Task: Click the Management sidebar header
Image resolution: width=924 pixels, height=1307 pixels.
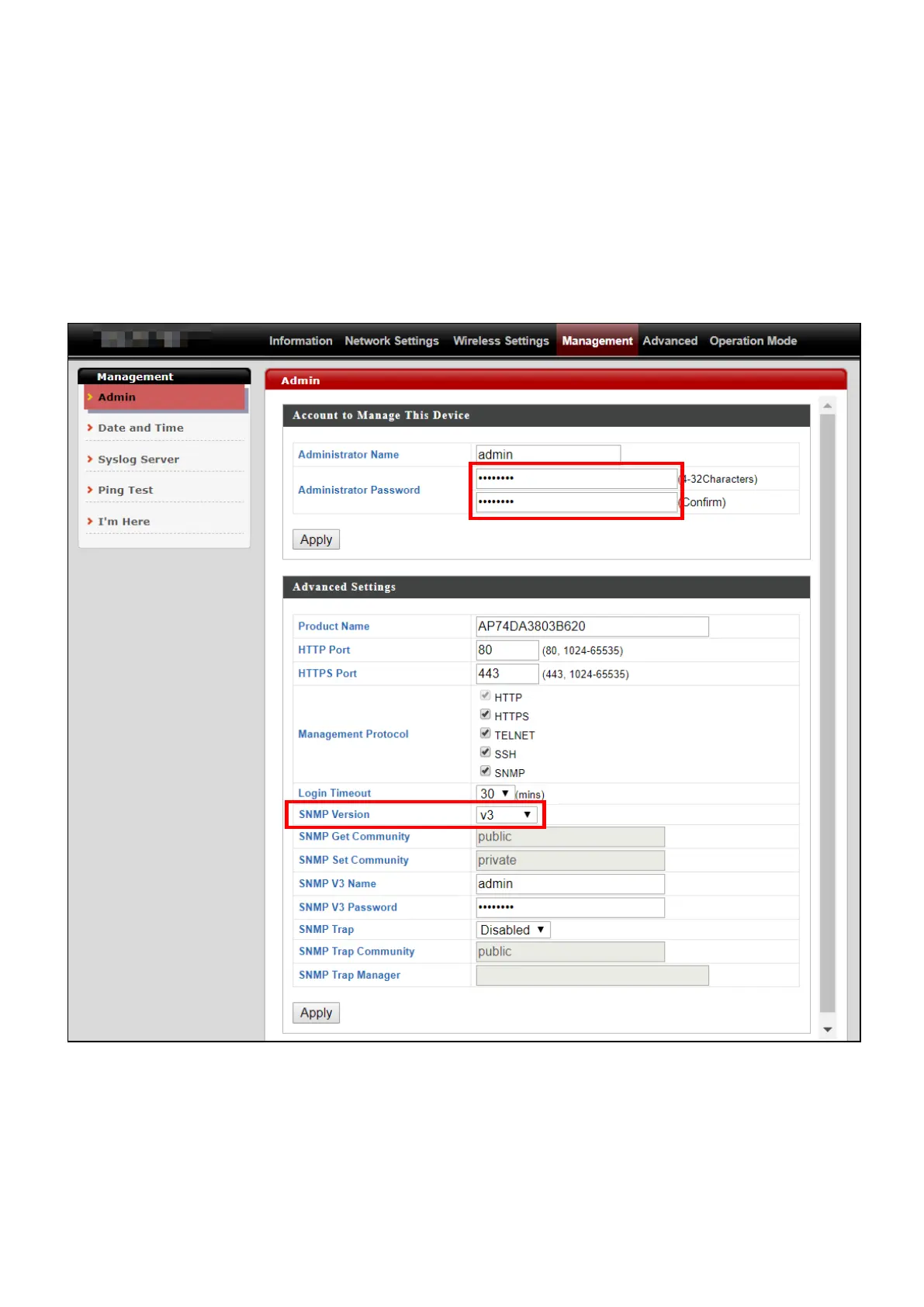Action: tap(164, 376)
